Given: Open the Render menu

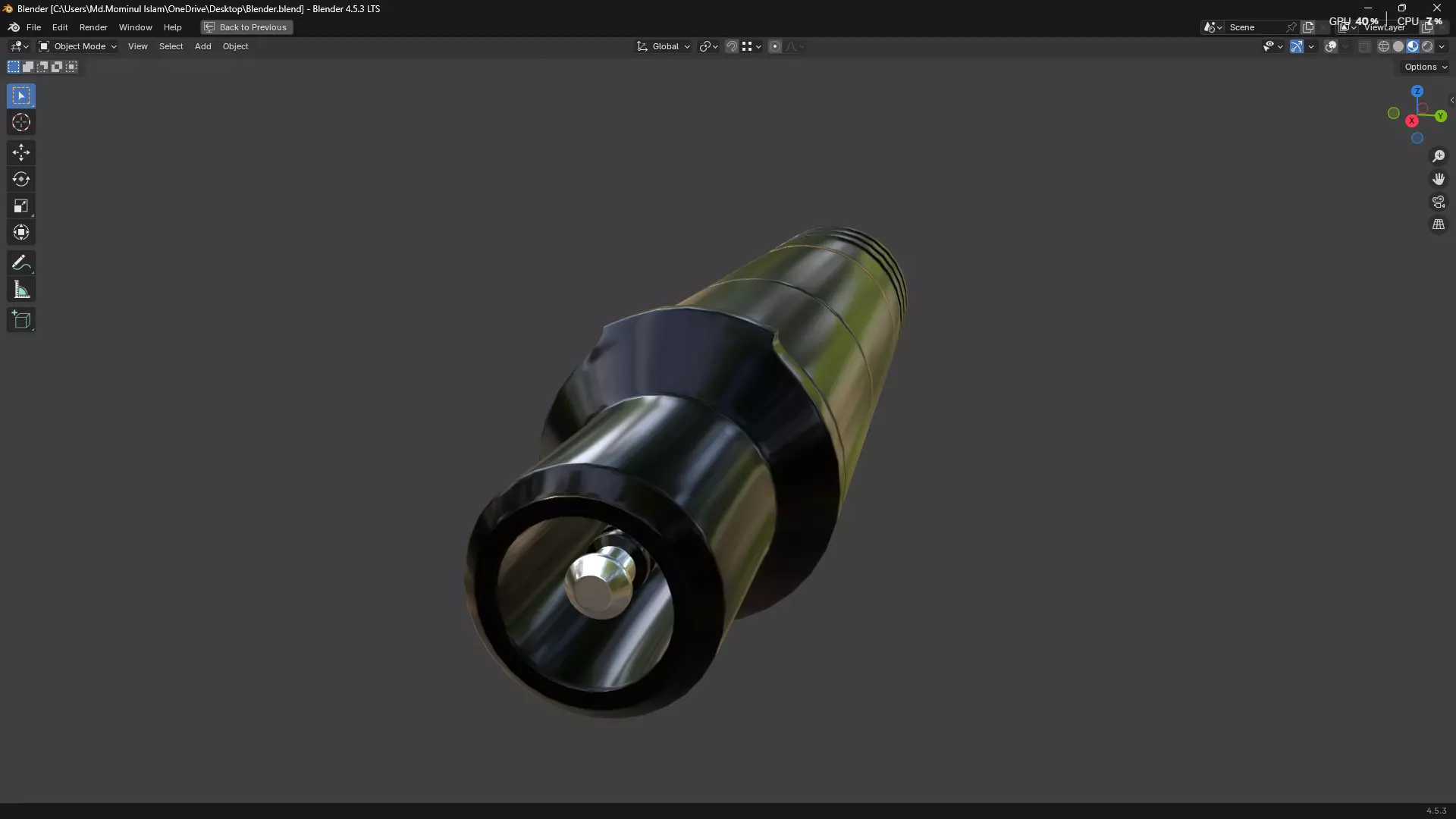Looking at the screenshot, I should [93, 27].
